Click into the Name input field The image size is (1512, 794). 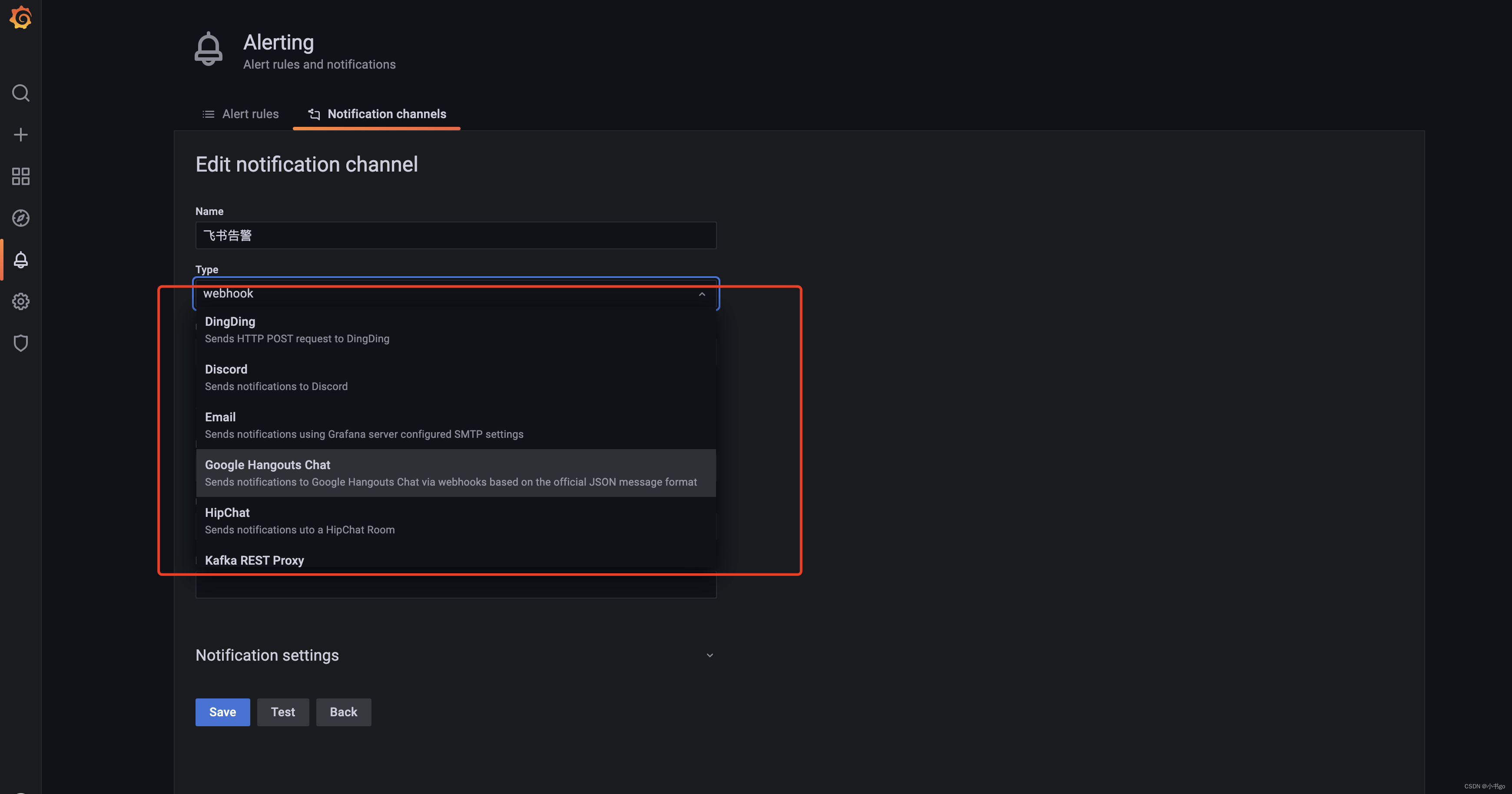point(455,235)
